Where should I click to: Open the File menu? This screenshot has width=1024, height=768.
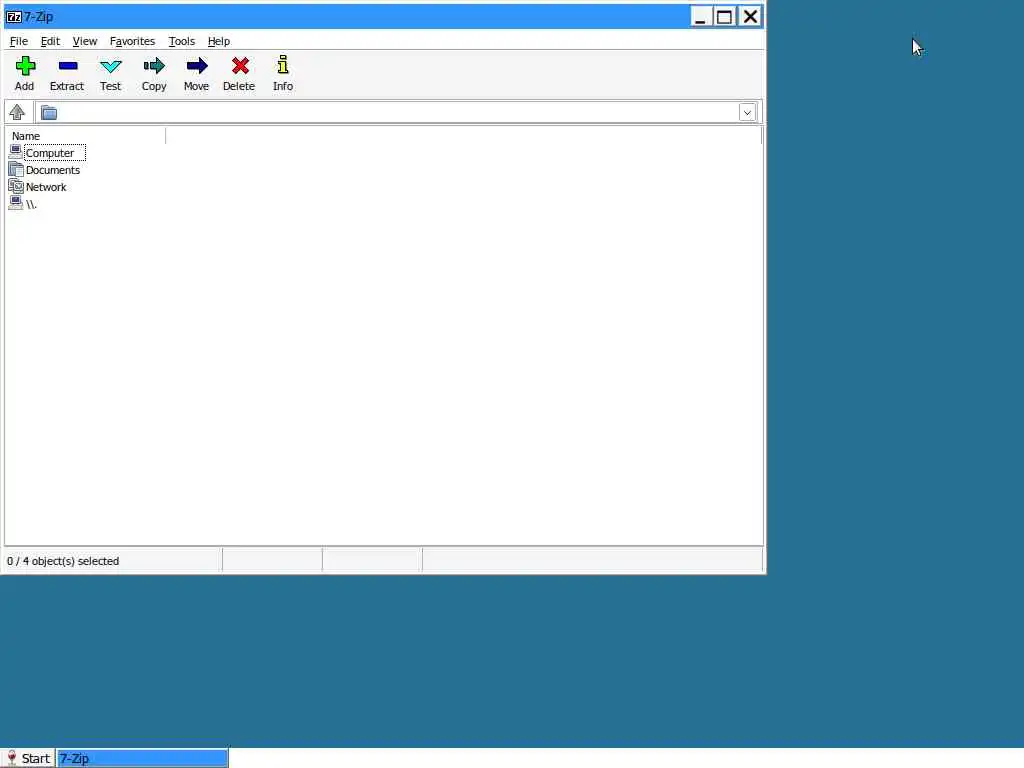pyautogui.click(x=18, y=41)
